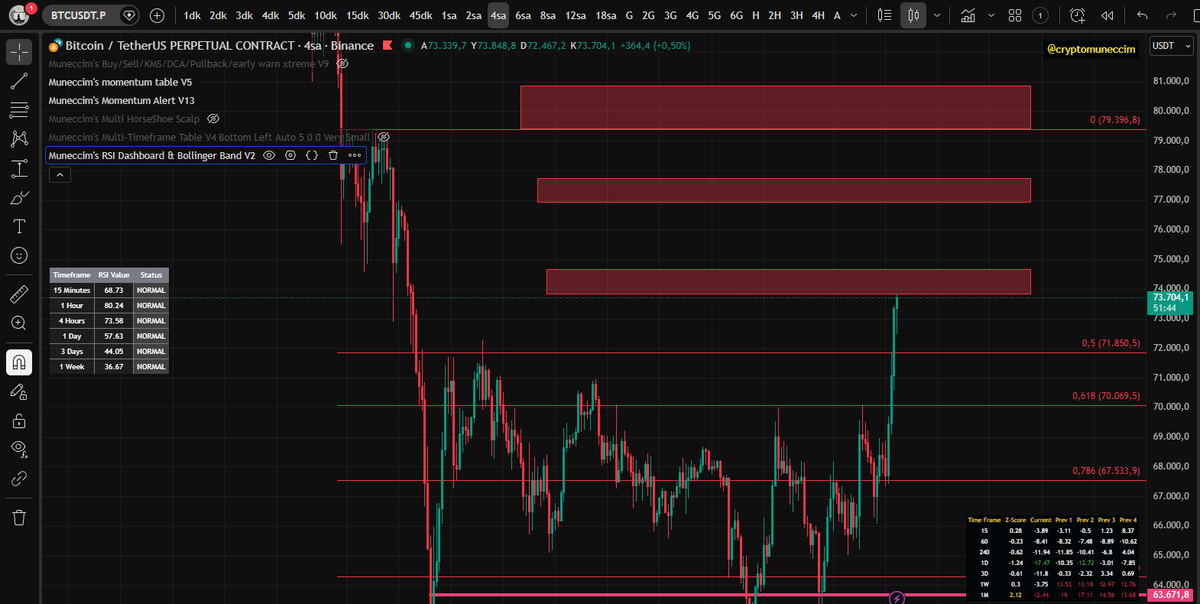Viewport: 1200px width, 604px height.
Task: Switch to the G daily timeframe
Action: coord(628,16)
